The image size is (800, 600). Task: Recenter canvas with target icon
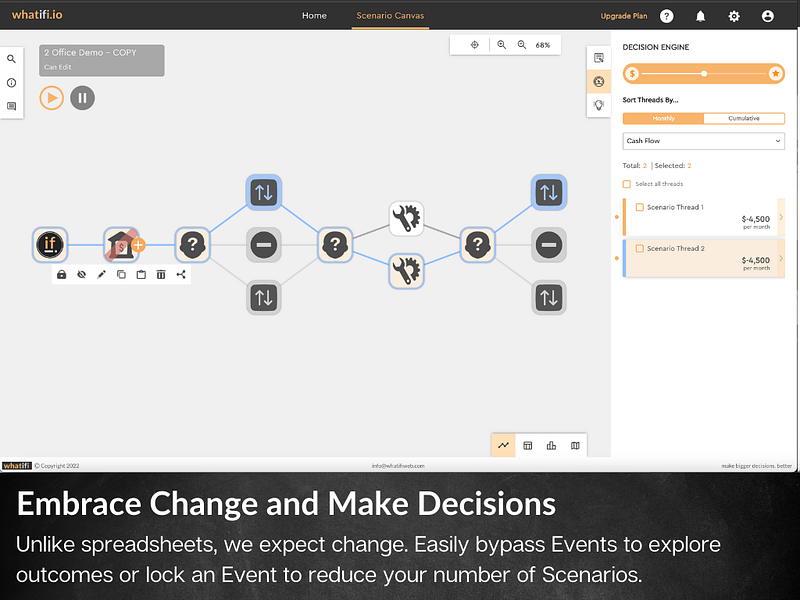[x=474, y=45]
